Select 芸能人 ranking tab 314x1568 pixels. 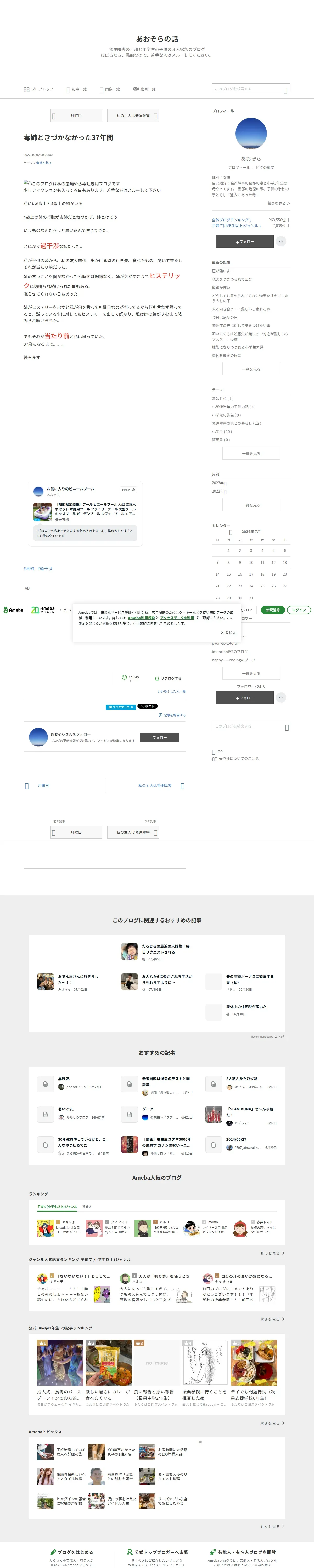pyautogui.click(x=87, y=1206)
